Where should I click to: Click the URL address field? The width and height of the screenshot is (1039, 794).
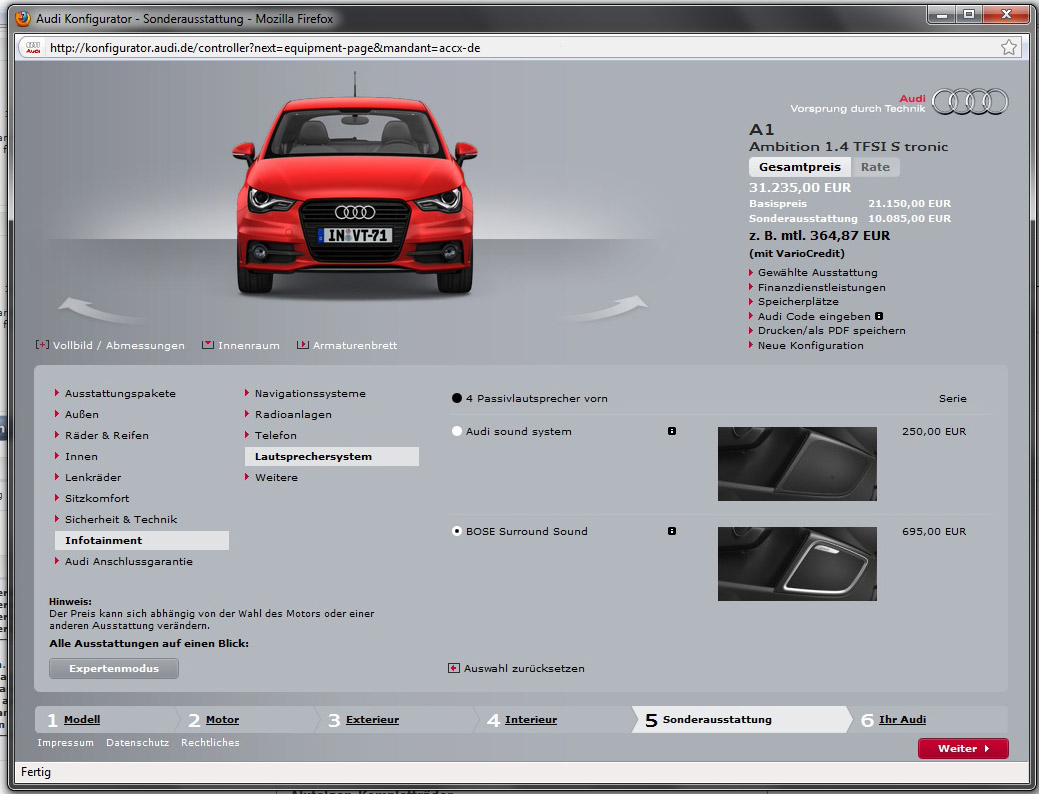(x=517, y=48)
